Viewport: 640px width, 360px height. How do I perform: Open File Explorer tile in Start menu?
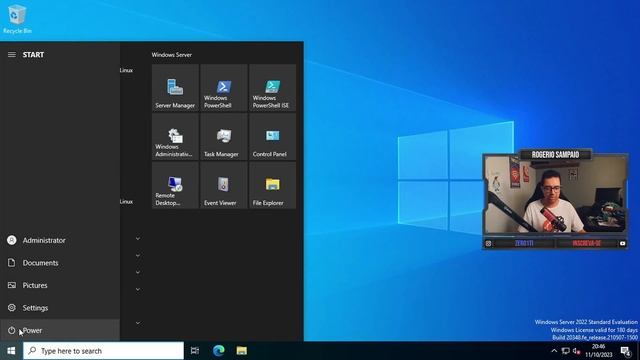(x=272, y=185)
